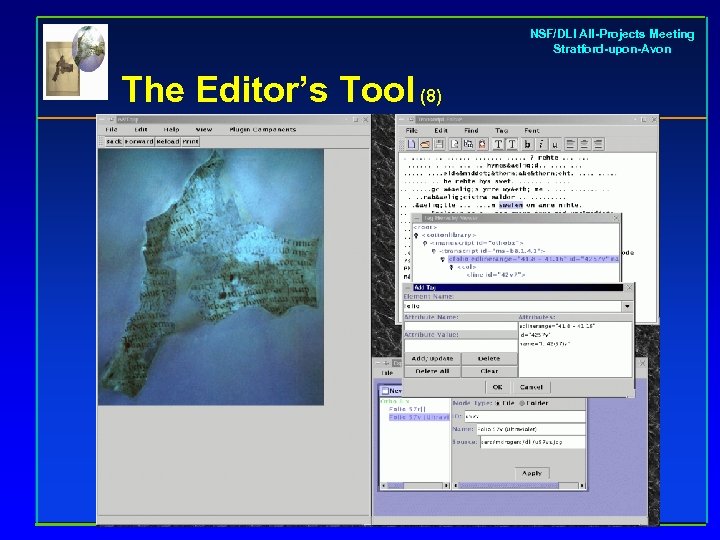Select the highlighted Folio 57v tree item
Viewport: 720px width, 540px height.
419,417
